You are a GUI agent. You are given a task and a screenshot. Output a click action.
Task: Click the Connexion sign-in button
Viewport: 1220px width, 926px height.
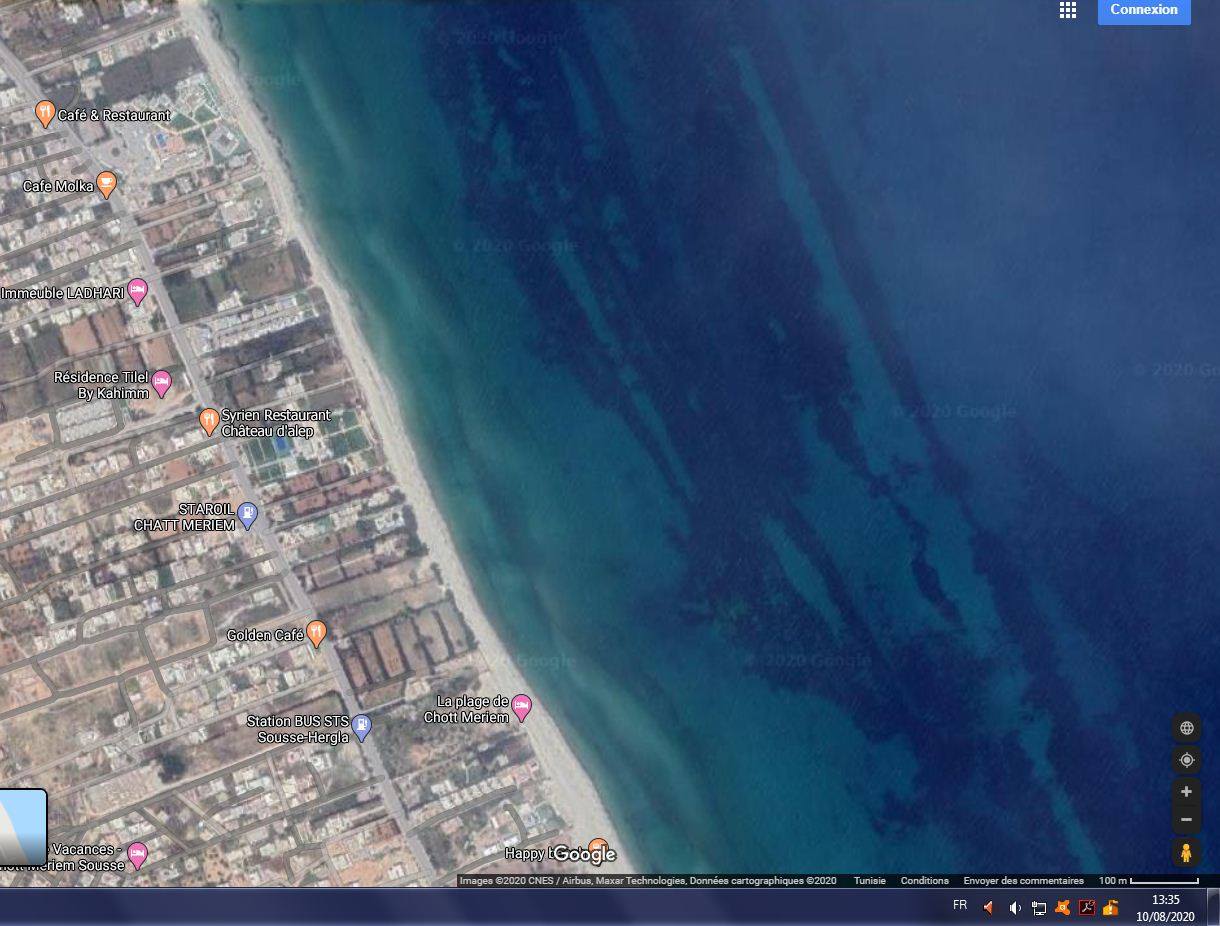[1143, 10]
